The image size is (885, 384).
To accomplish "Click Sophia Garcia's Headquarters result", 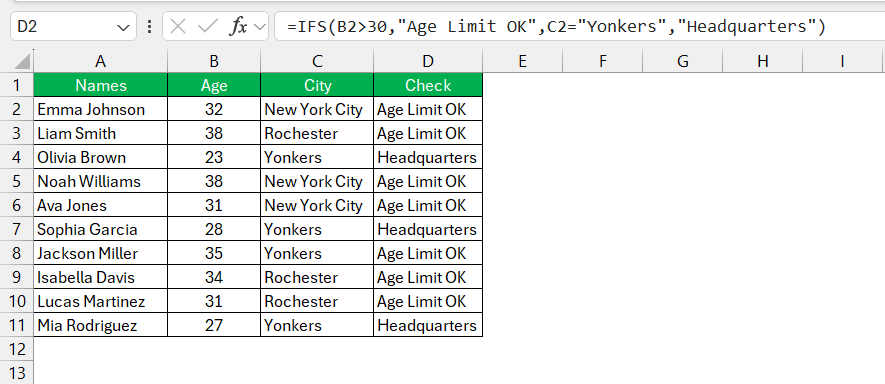I will (x=428, y=229).
